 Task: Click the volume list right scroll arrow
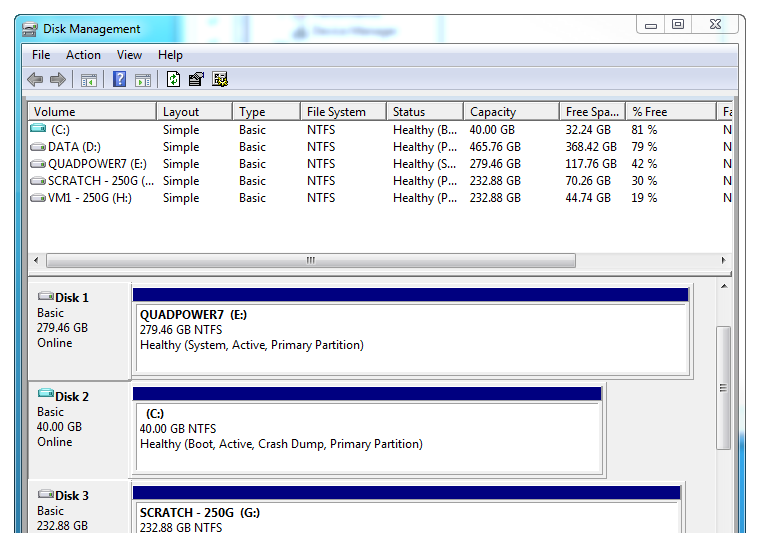[724, 260]
